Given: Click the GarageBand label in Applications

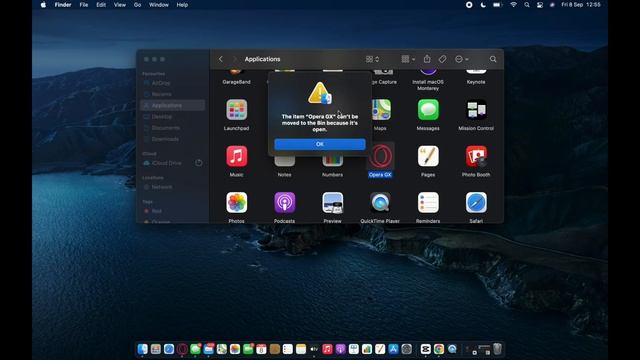Looking at the screenshot, I should coord(236,82).
